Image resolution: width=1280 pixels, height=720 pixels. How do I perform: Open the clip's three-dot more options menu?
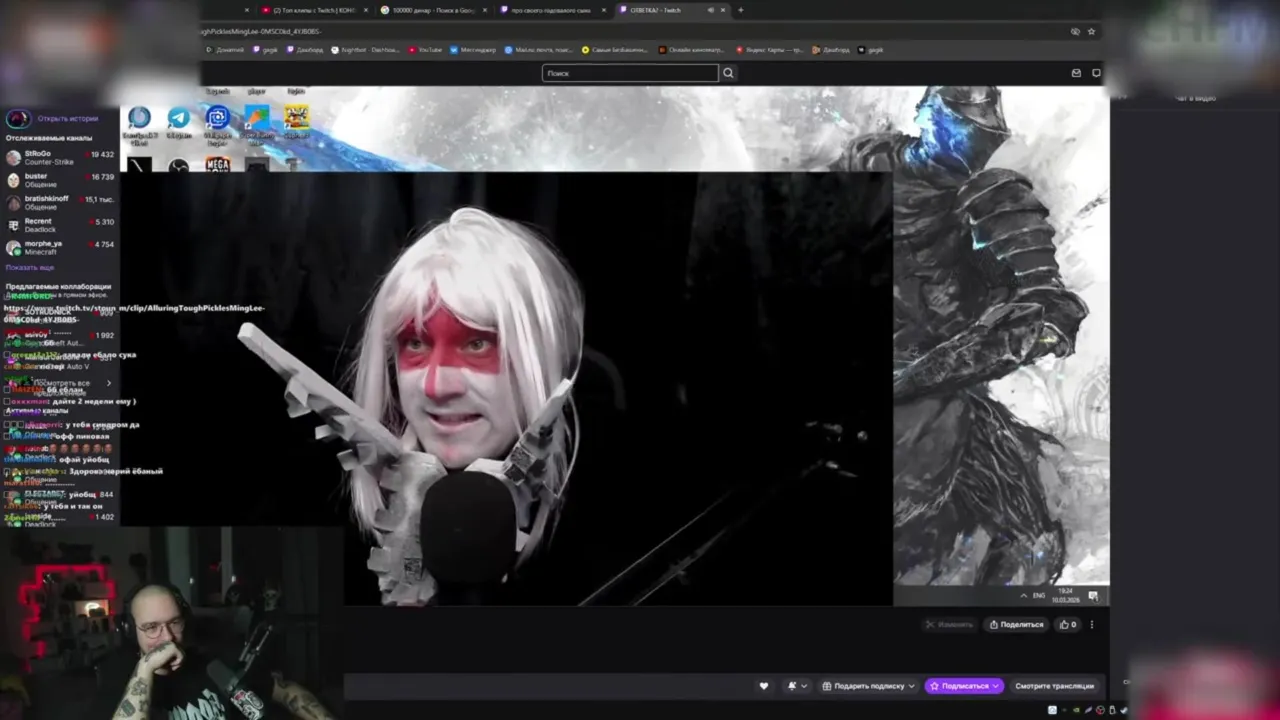1092,624
